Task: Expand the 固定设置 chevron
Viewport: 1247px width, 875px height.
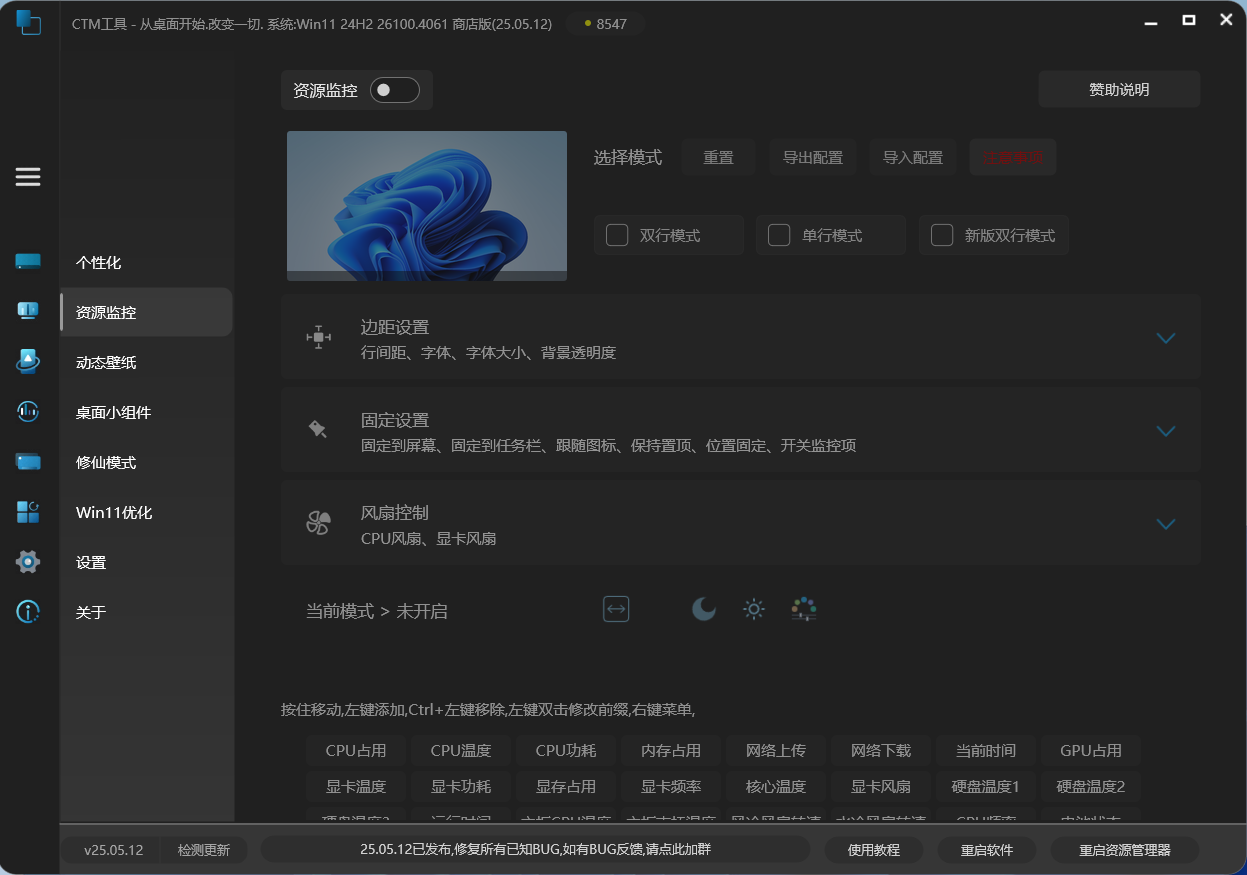Action: point(1165,431)
